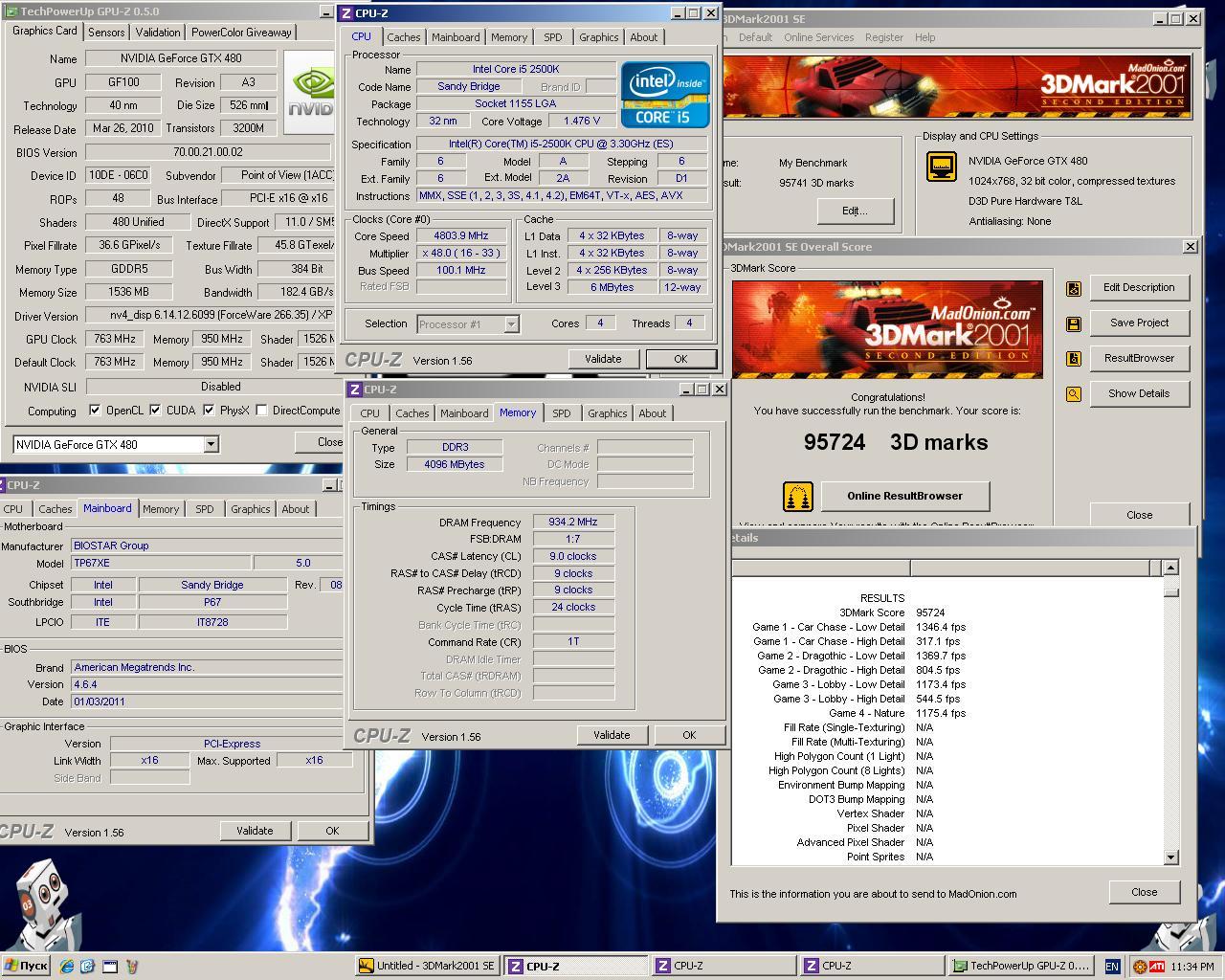
Task: Click the Internet Explorer quick launch icon
Action: tap(66, 967)
